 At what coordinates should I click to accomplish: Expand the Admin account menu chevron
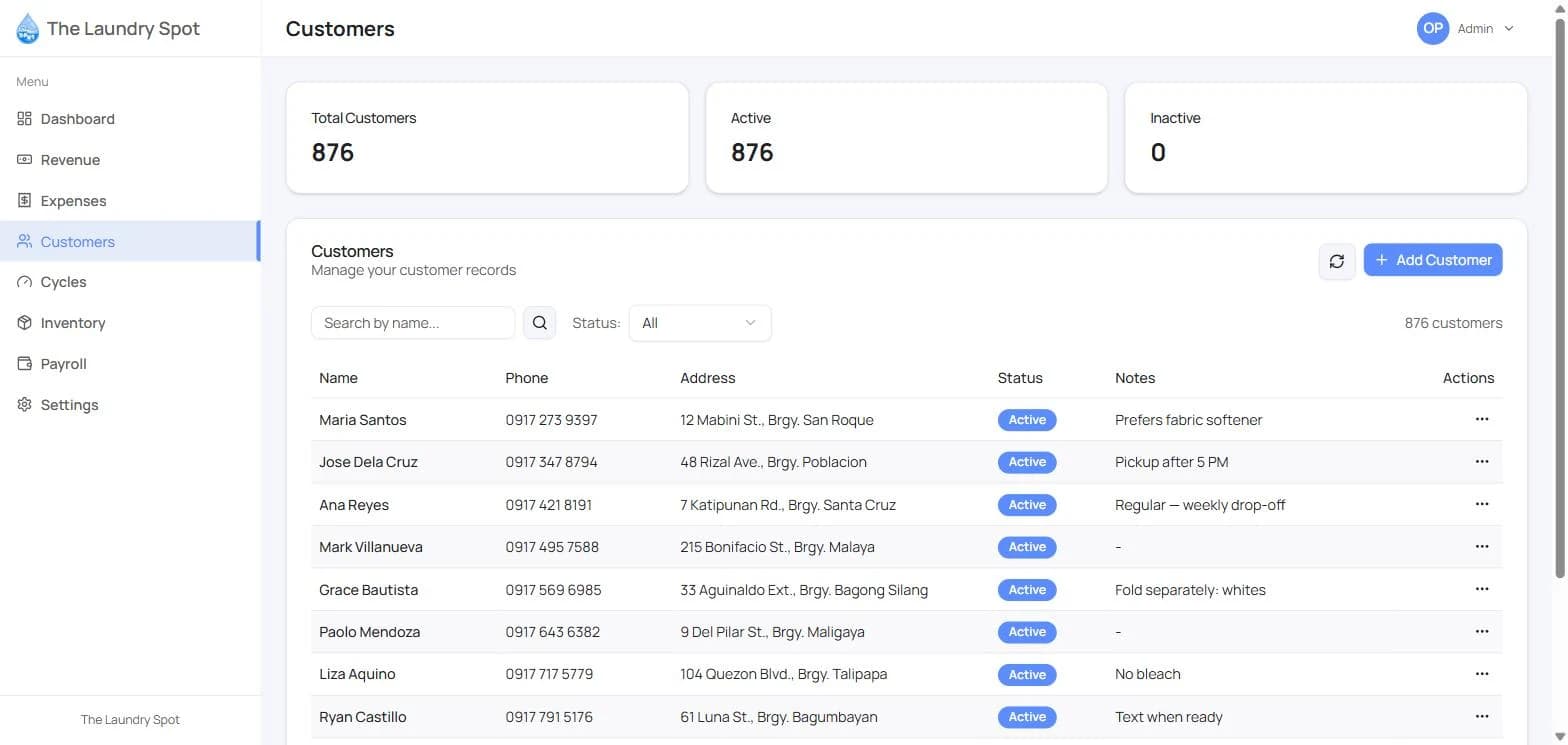tap(1509, 29)
